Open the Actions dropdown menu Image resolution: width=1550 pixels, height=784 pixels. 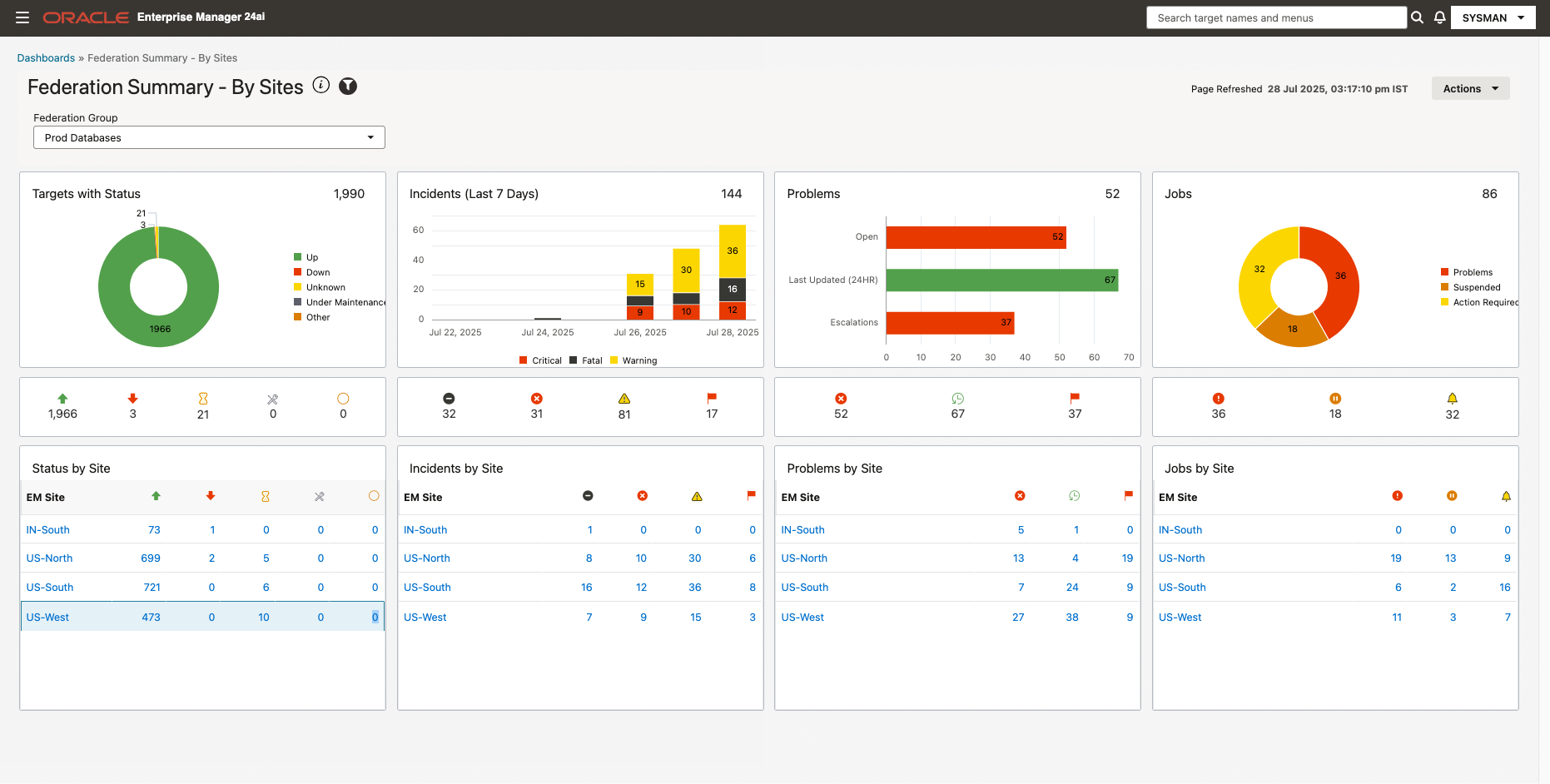1470,88
